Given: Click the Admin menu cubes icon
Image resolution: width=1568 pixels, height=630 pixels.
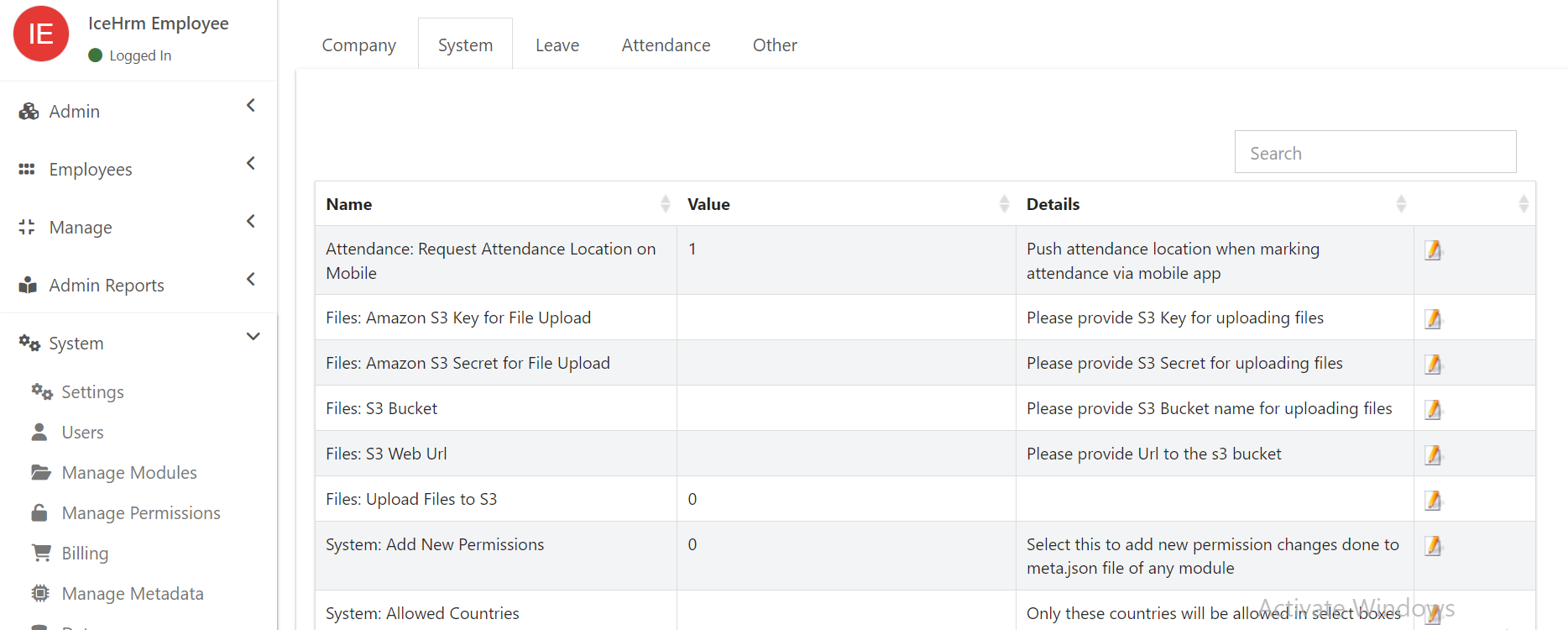Looking at the screenshot, I should point(29,111).
